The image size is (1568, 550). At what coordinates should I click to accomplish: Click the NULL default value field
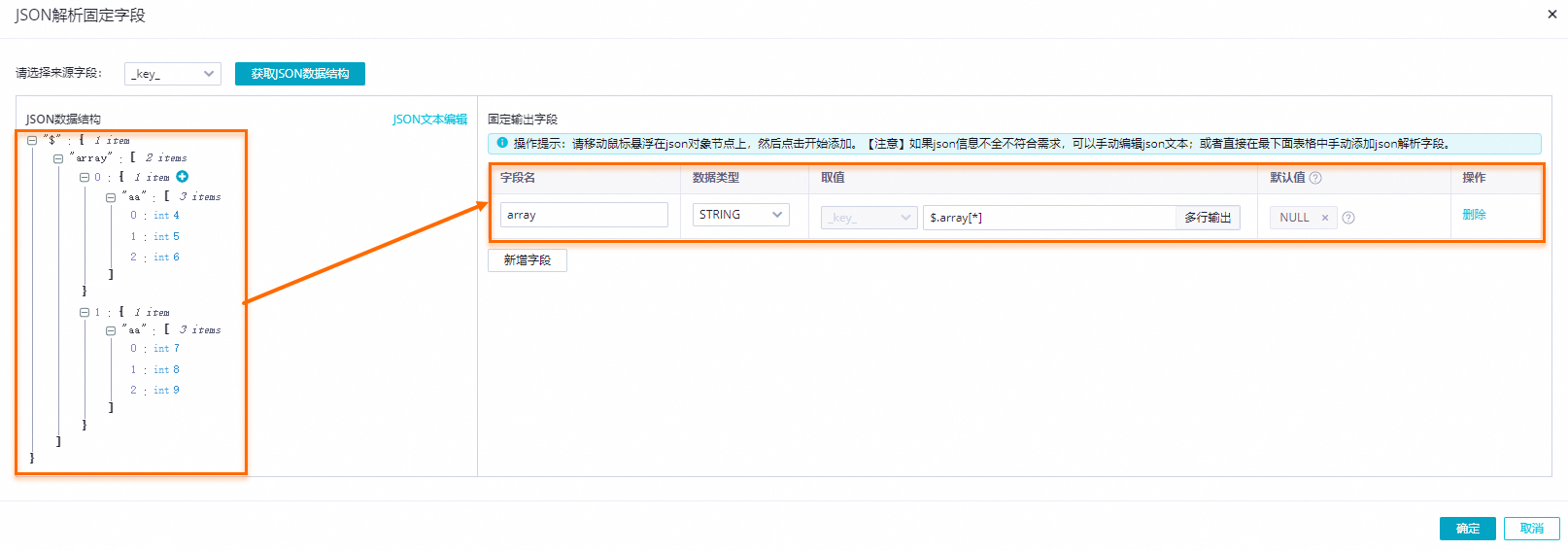(1304, 218)
